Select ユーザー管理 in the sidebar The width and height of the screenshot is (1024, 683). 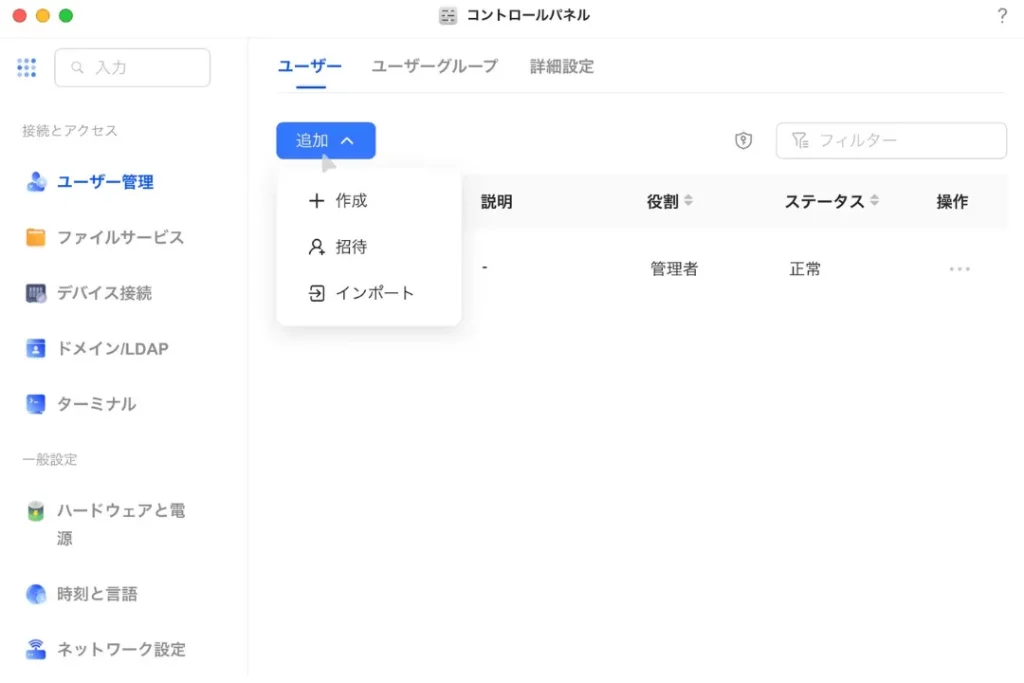104,182
